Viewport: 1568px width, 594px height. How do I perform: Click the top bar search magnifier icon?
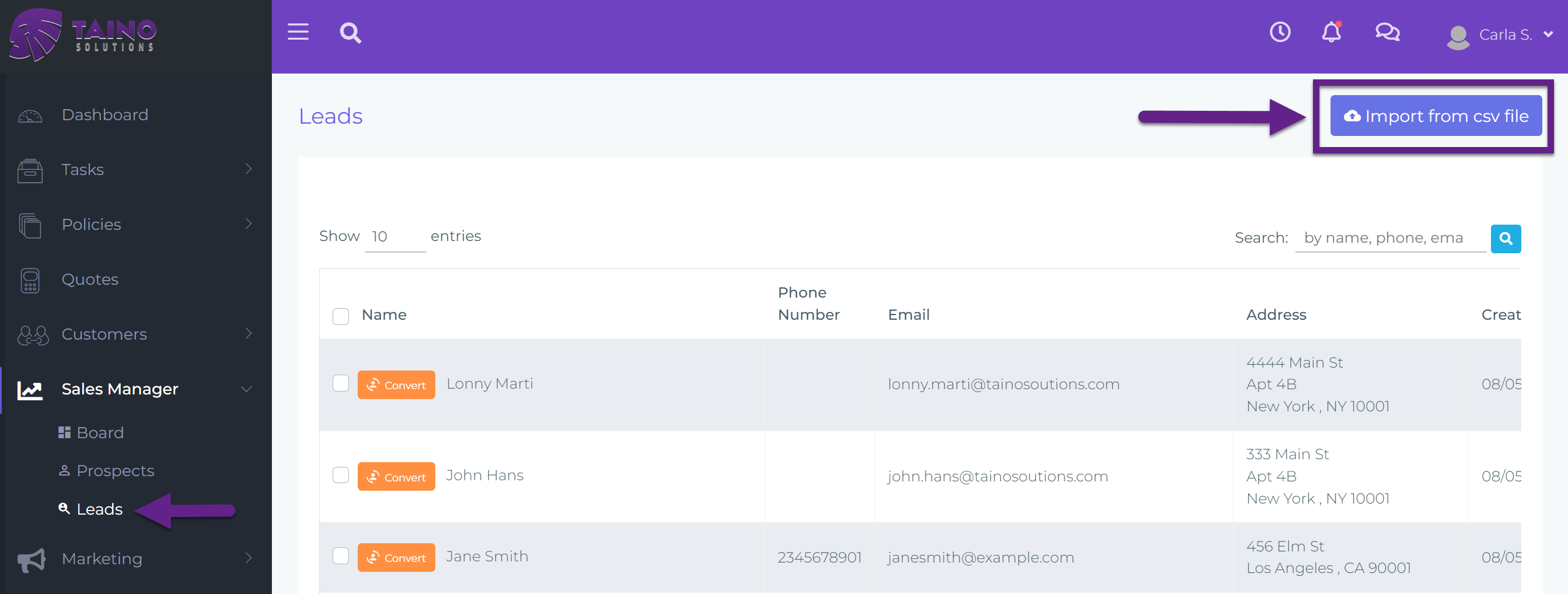coord(351,32)
